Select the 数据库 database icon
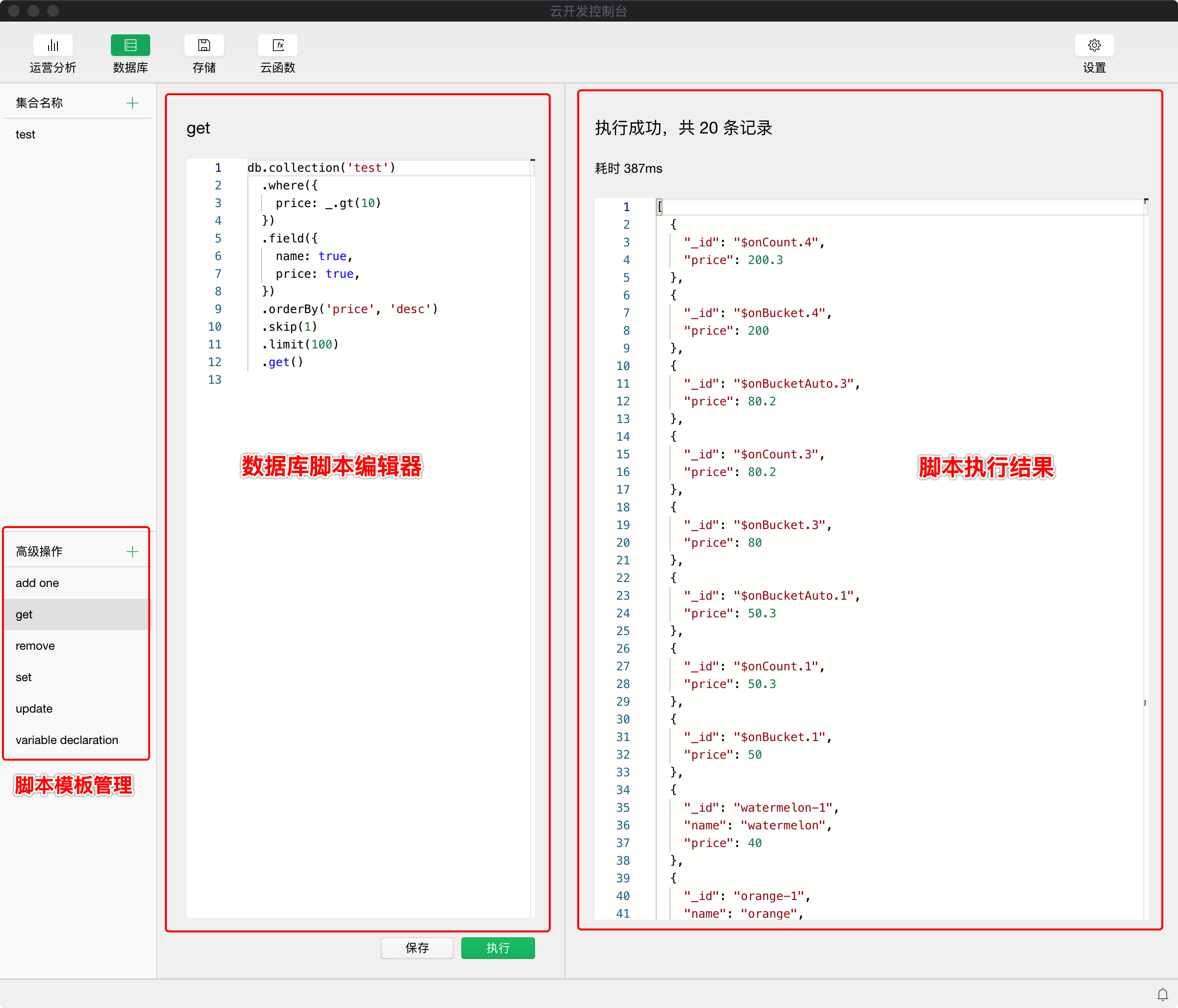Viewport: 1178px width, 1008px height. click(x=130, y=46)
